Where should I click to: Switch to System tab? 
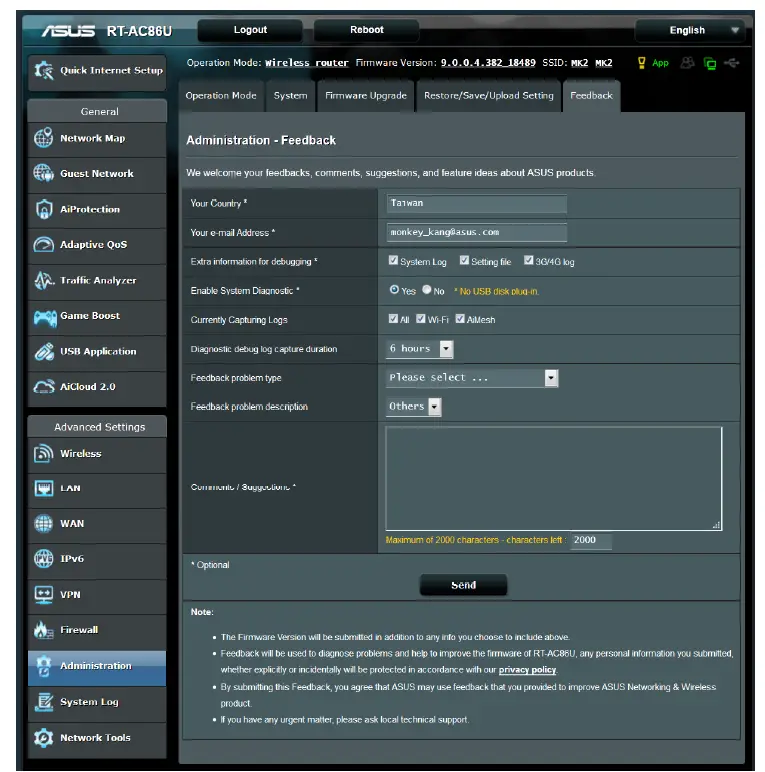pos(290,96)
